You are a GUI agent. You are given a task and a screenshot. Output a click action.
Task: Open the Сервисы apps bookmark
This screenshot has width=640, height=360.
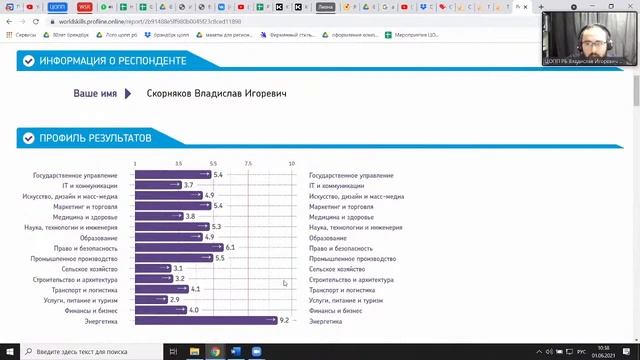coord(21,35)
